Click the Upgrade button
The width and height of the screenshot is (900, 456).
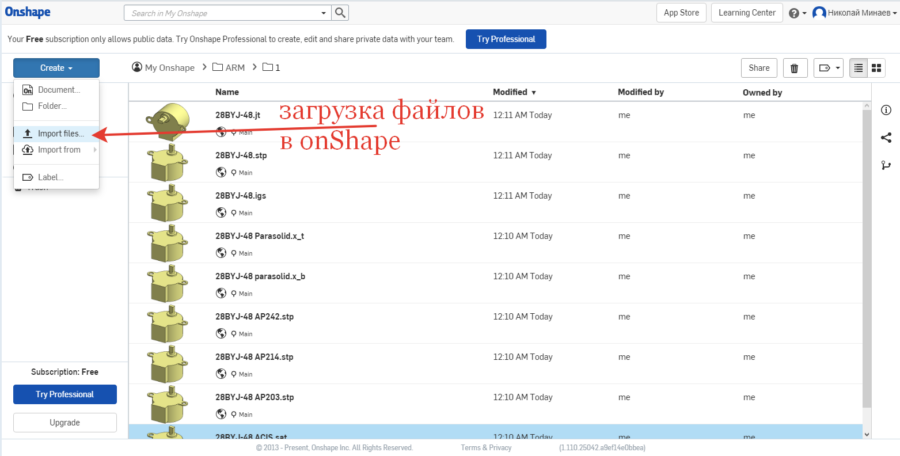[65, 423]
